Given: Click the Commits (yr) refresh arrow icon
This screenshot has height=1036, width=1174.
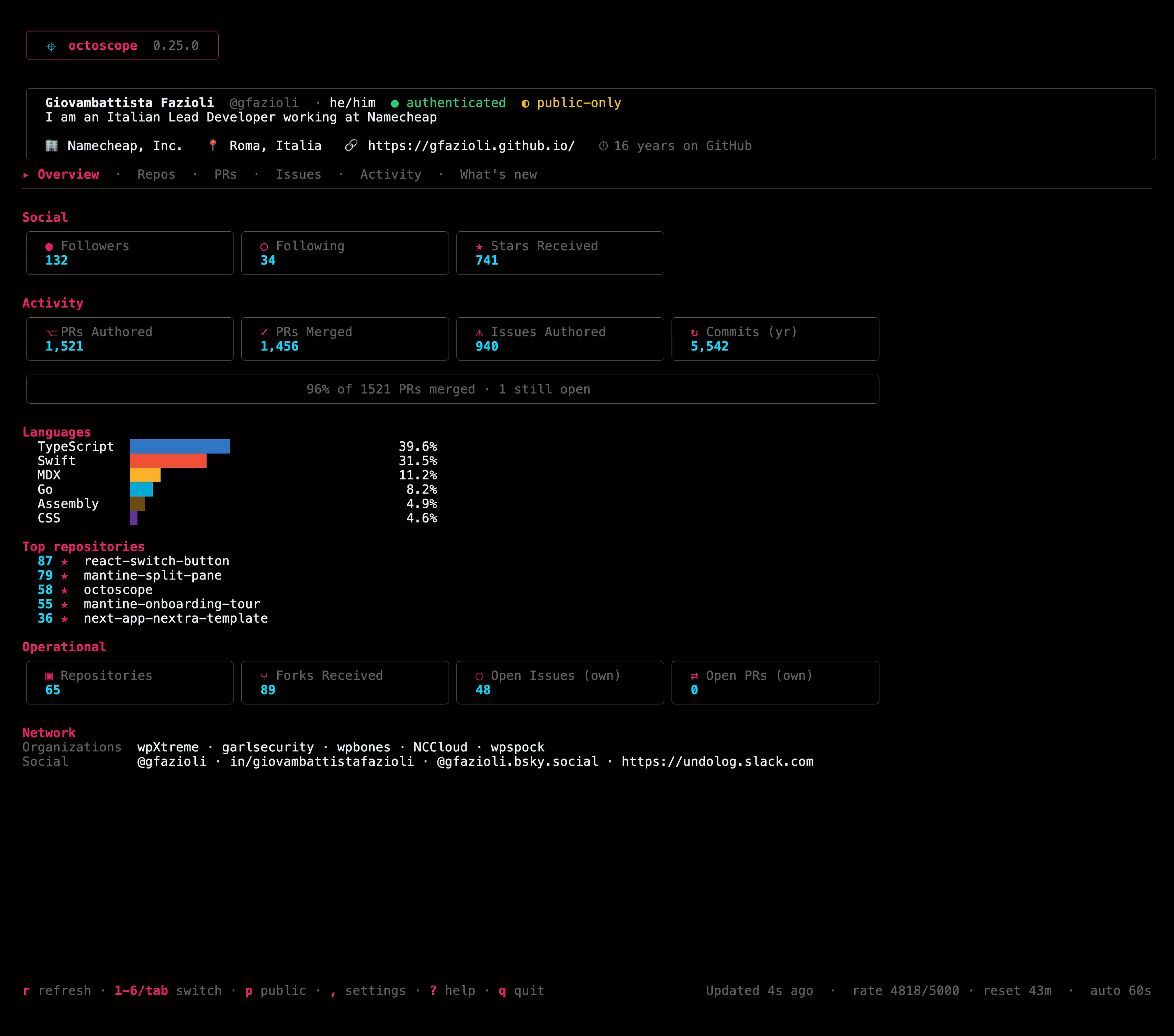Looking at the screenshot, I should [694, 333].
